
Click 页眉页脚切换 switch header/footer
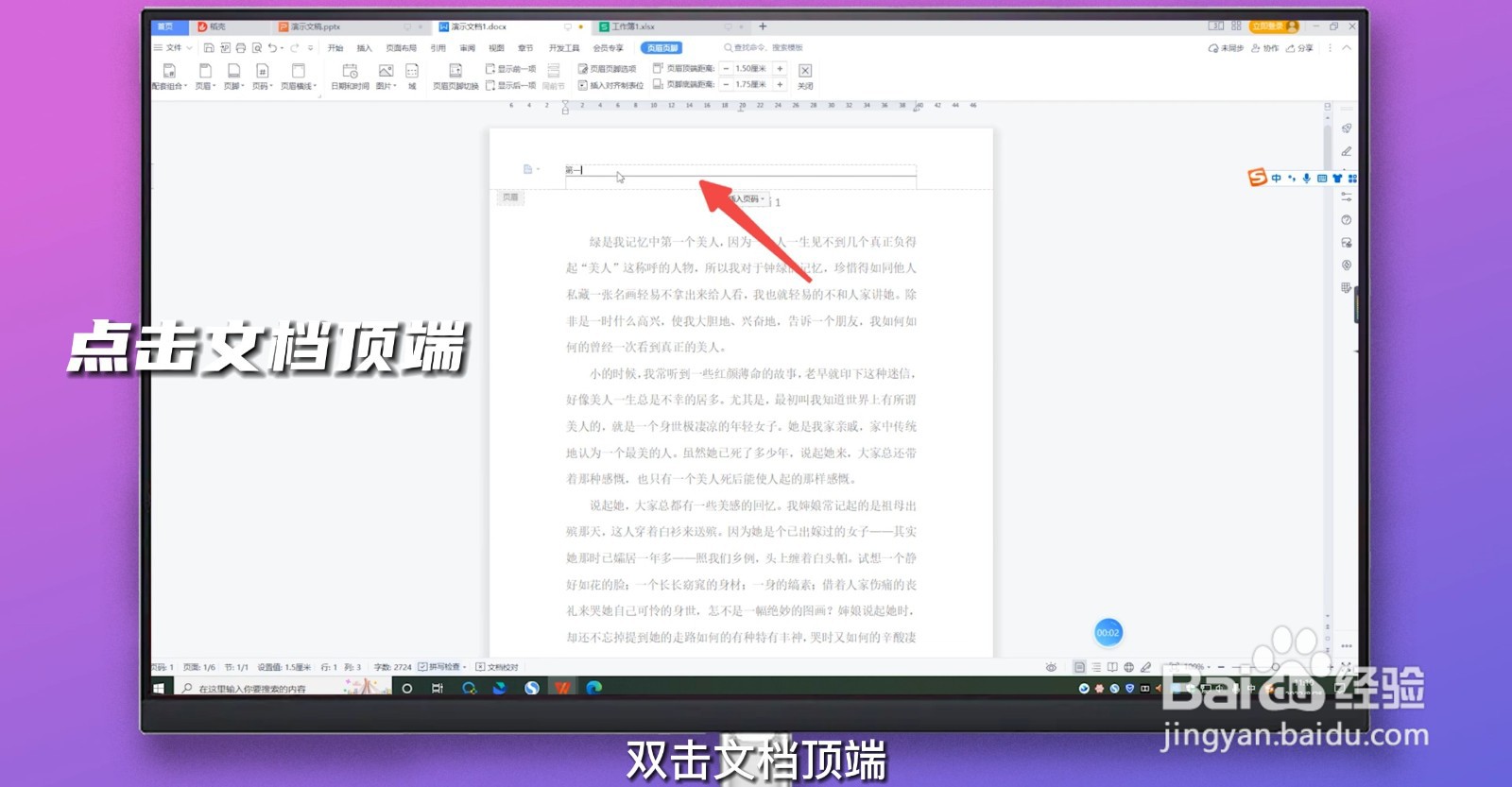coord(455,77)
